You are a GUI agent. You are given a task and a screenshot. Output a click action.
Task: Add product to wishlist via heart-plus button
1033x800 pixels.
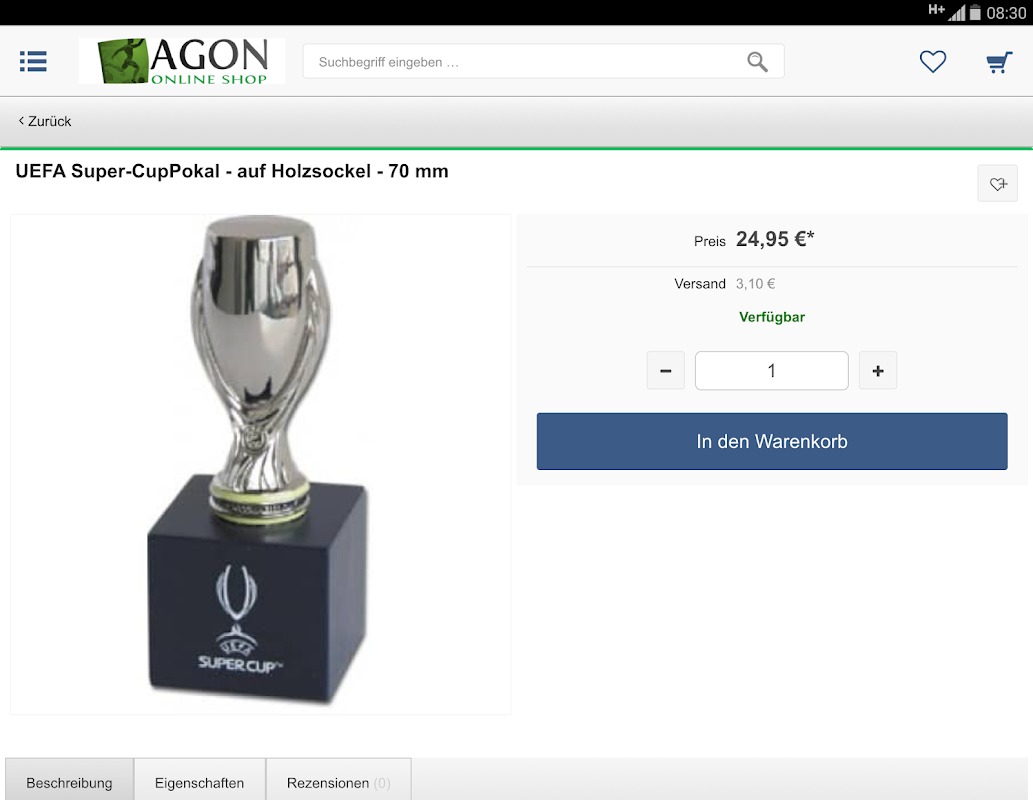[997, 184]
